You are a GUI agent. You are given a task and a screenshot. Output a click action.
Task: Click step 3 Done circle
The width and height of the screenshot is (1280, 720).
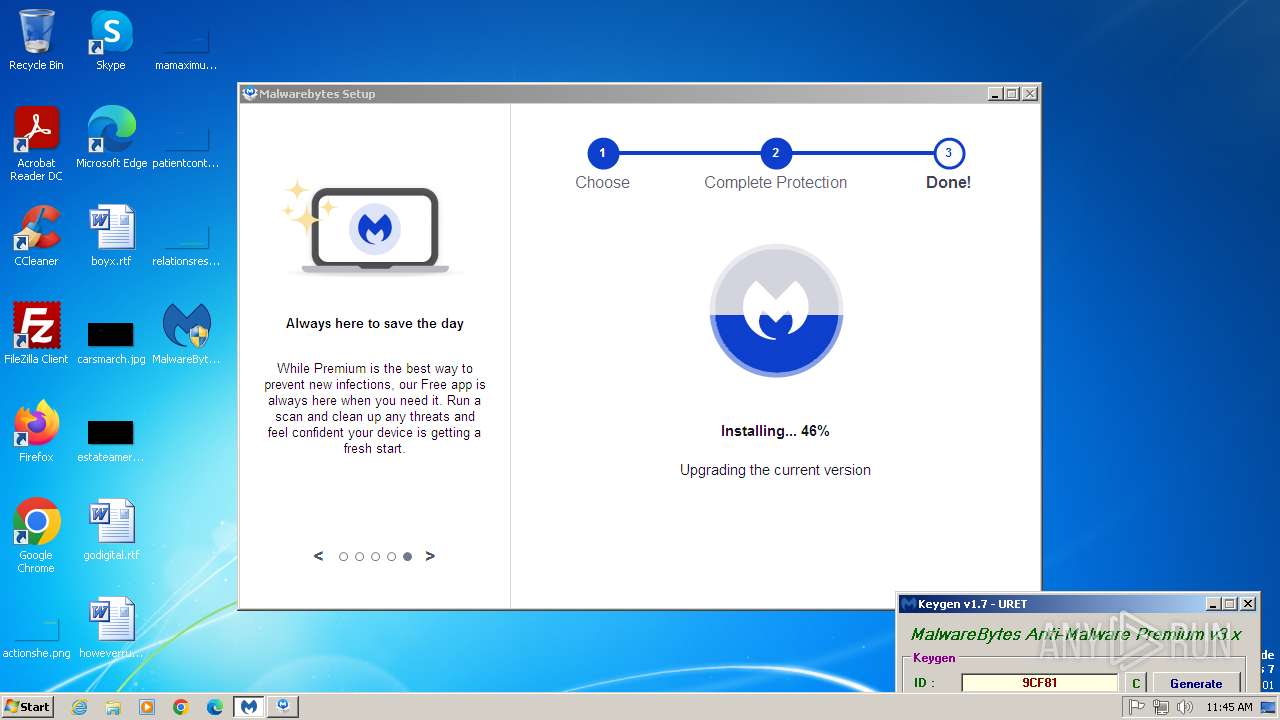(x=948, y=153)
